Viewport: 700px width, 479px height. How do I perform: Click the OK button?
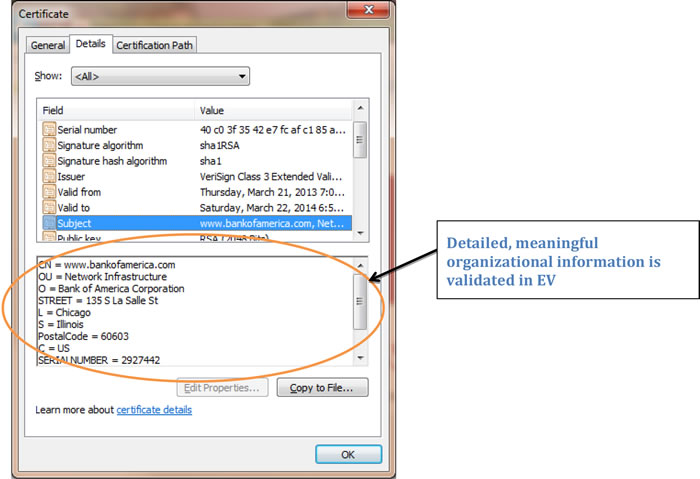[347, 454]
